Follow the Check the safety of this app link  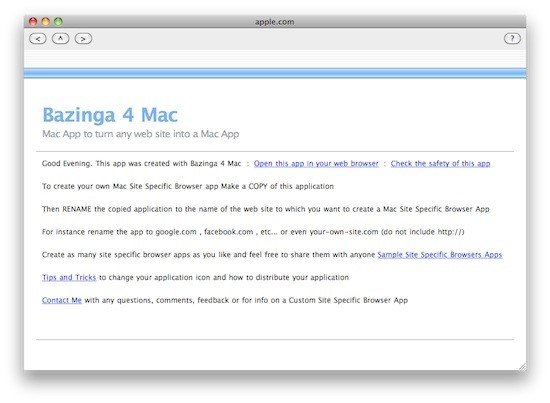pos(440,163)
